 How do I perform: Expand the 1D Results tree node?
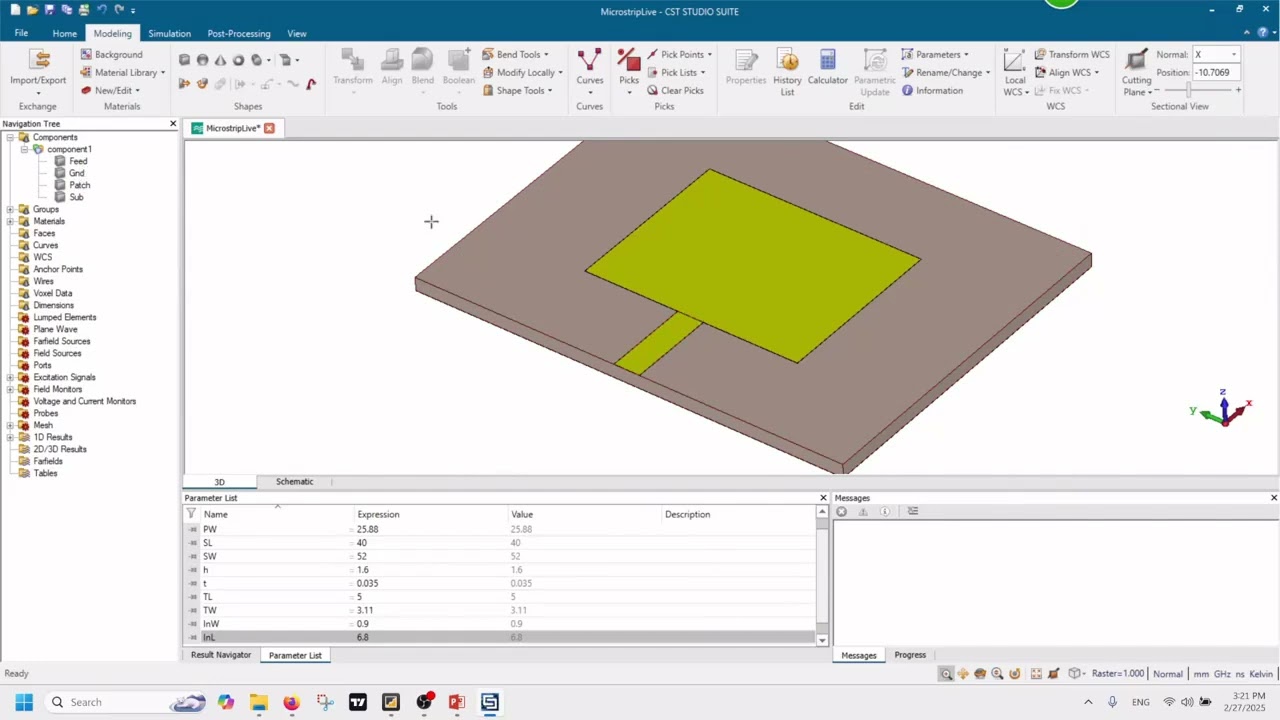coord(11,437)
